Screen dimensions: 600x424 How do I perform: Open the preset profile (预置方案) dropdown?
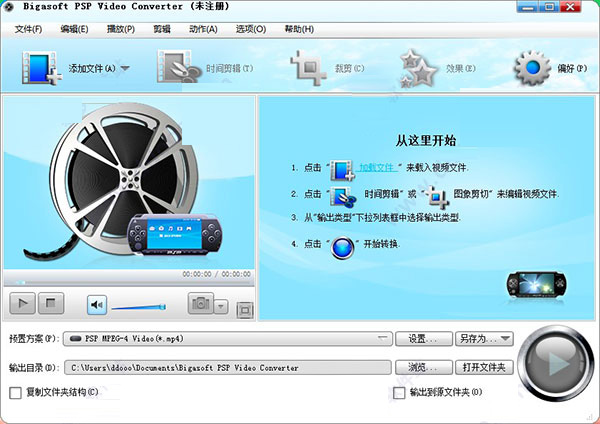click(x=228, y=339)
